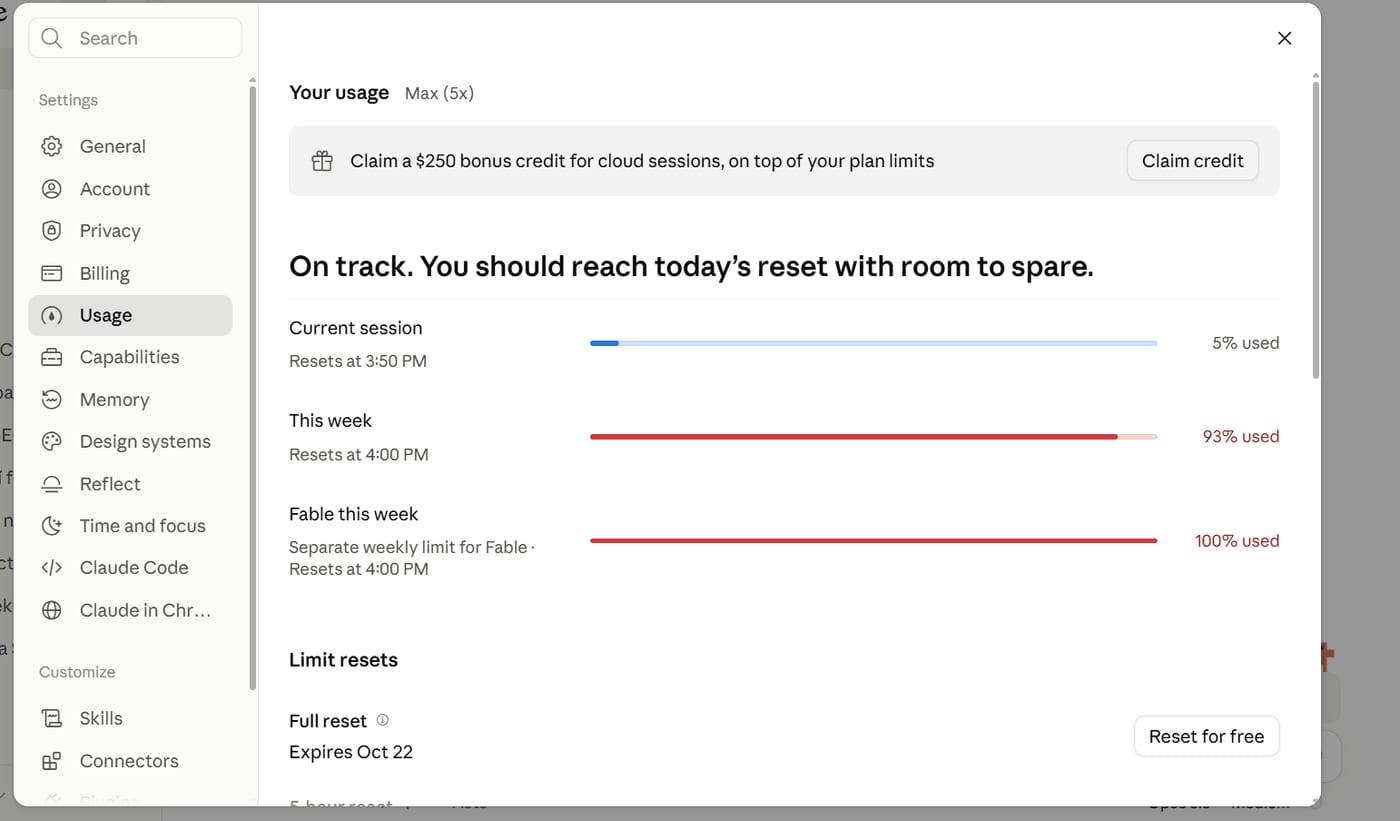Go to Account settings

(130, 189)
